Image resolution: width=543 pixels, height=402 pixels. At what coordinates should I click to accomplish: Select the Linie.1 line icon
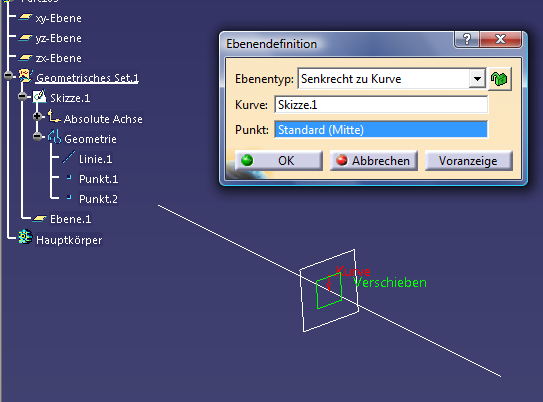click(x=69, y=158)
